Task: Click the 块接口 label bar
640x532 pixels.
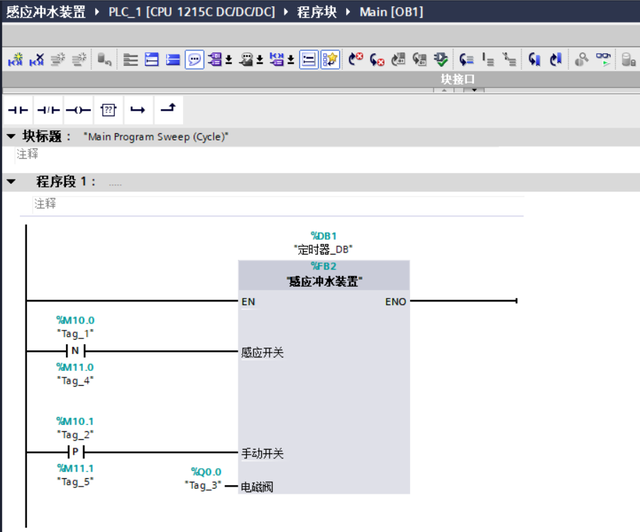Action: point(458,79)
